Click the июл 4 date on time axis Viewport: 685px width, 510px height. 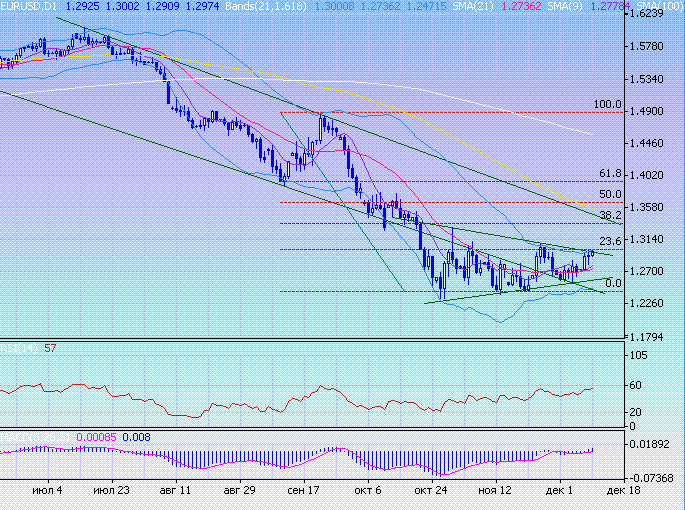(x=47, y=491)
